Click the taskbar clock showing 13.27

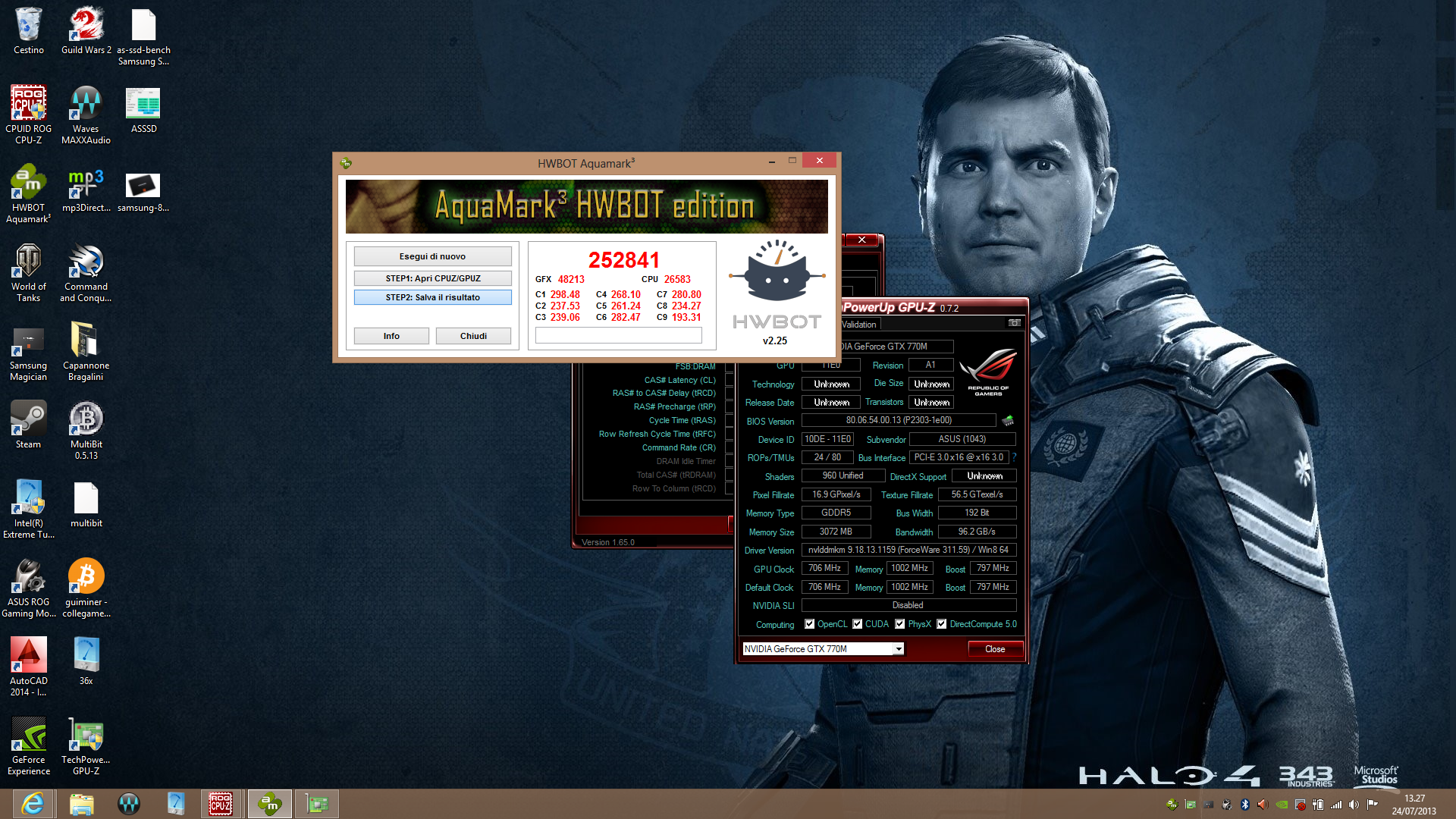click(x=1414, y=805)
